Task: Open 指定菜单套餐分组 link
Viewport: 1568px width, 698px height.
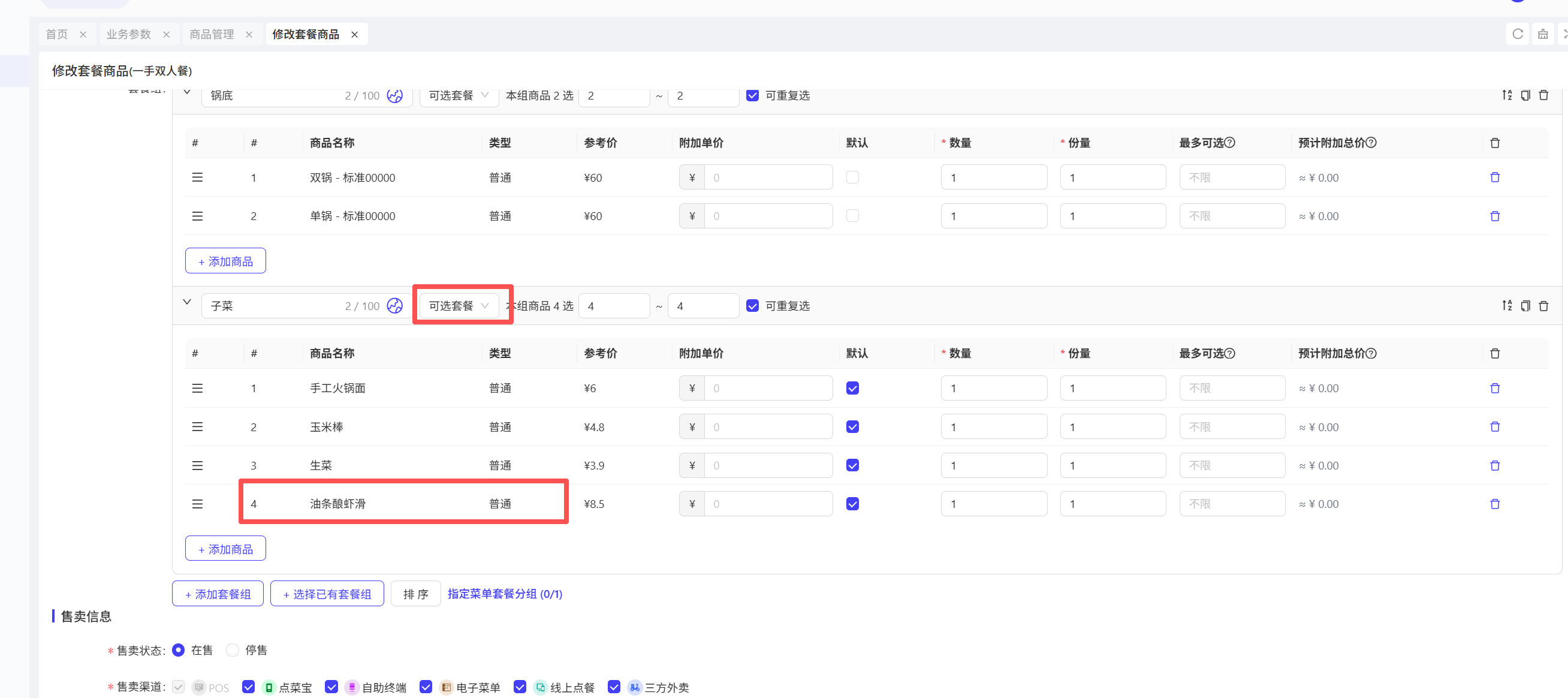Action: pos(505,594)
